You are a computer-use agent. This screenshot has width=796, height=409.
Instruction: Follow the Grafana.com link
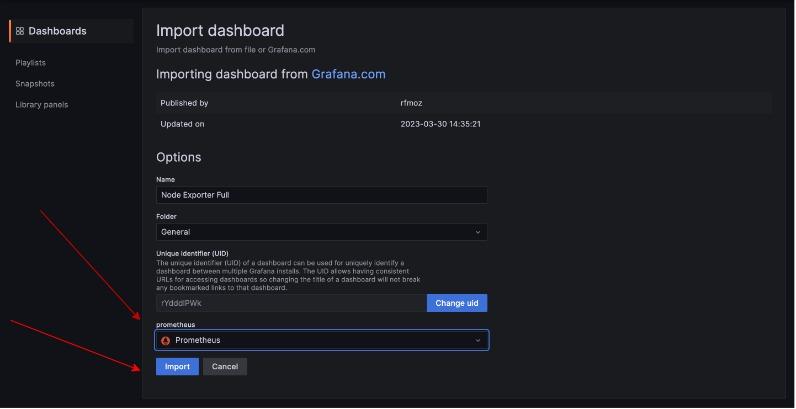point(348,74)
